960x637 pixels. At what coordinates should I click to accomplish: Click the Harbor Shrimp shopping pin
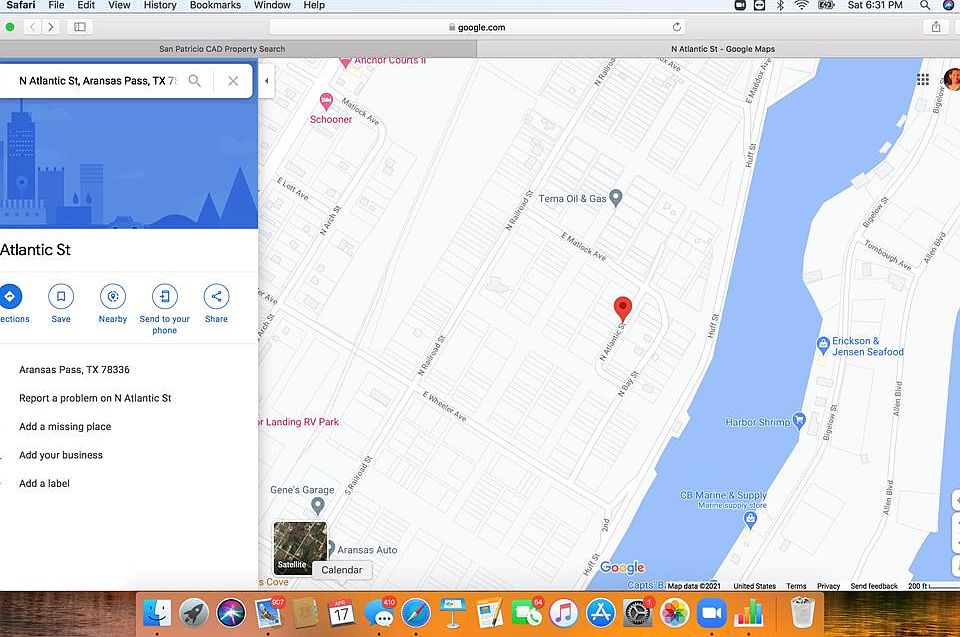click(x=798, y=421)
